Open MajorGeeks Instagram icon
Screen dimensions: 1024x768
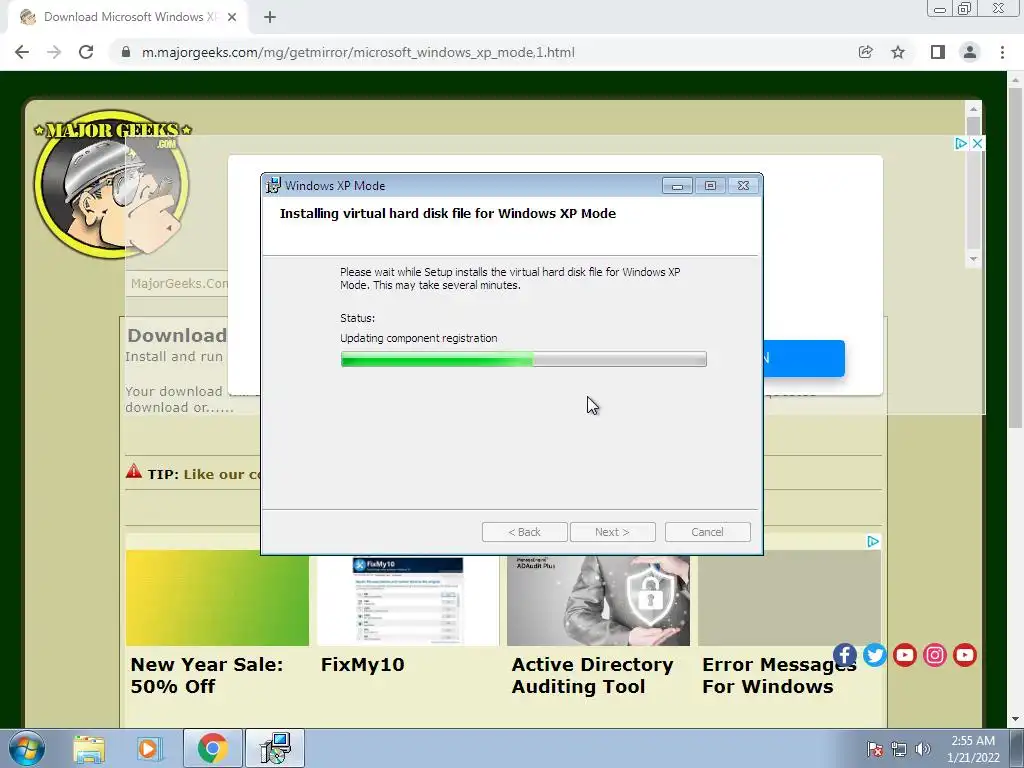coord(935,655)
